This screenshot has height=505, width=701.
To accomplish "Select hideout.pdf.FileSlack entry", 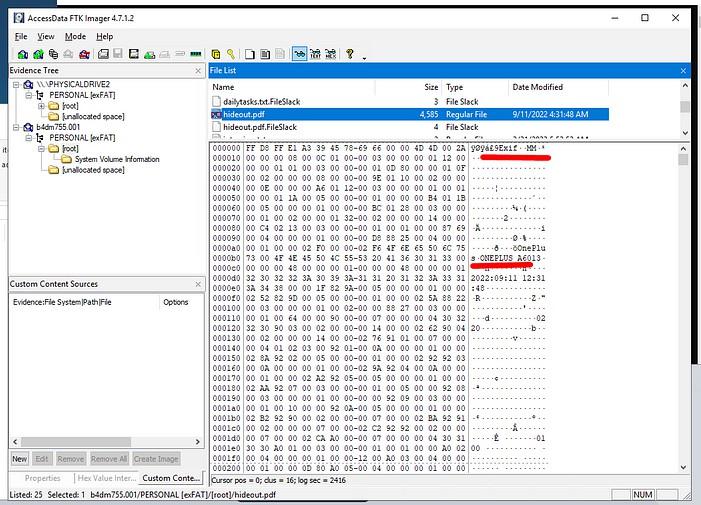I will click(260, 127).
